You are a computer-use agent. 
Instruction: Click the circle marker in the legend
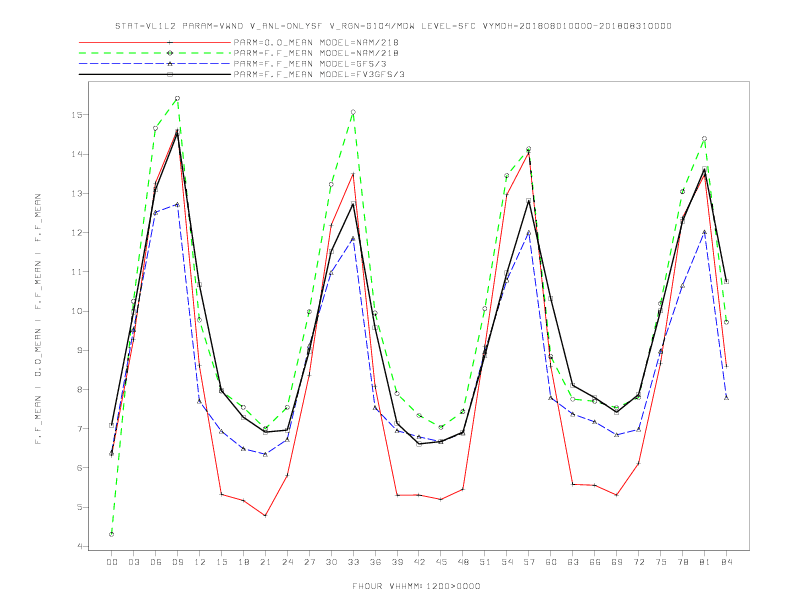170,53
